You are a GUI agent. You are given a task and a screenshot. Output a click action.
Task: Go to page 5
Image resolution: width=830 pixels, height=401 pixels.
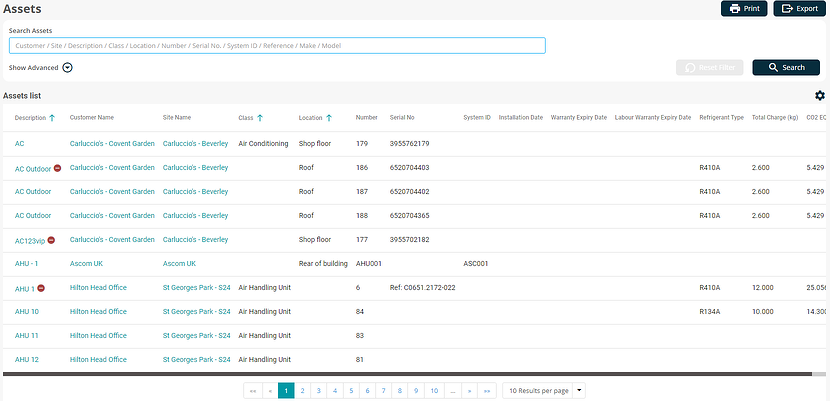(351, 391)
